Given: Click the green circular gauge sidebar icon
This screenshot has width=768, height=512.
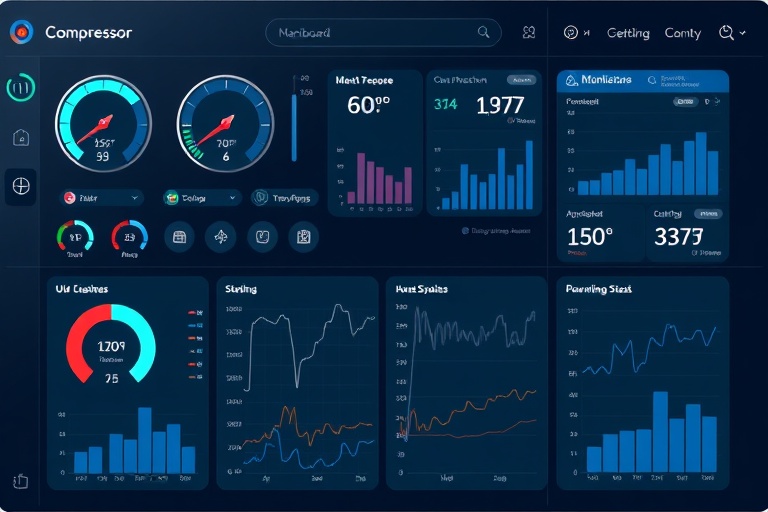Looking at the screenshot, I should (21, 88).
